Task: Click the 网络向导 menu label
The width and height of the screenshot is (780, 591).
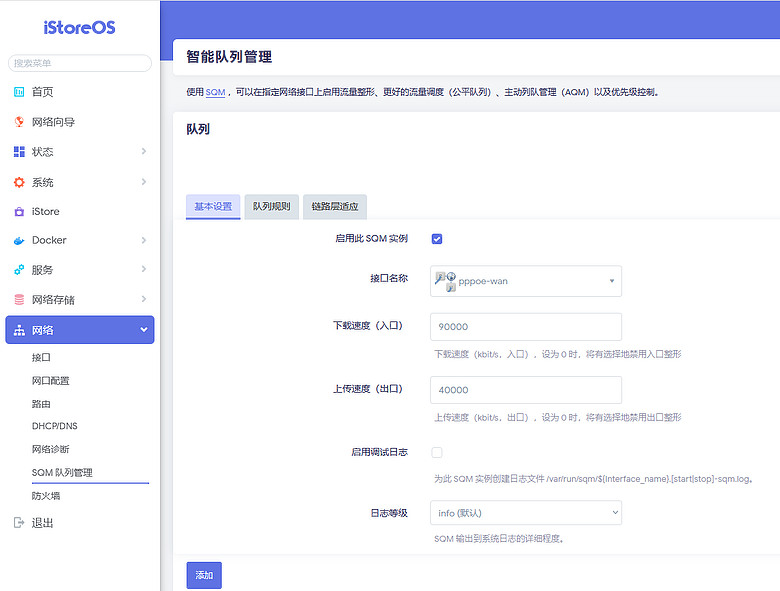Action: coord(53,122)
